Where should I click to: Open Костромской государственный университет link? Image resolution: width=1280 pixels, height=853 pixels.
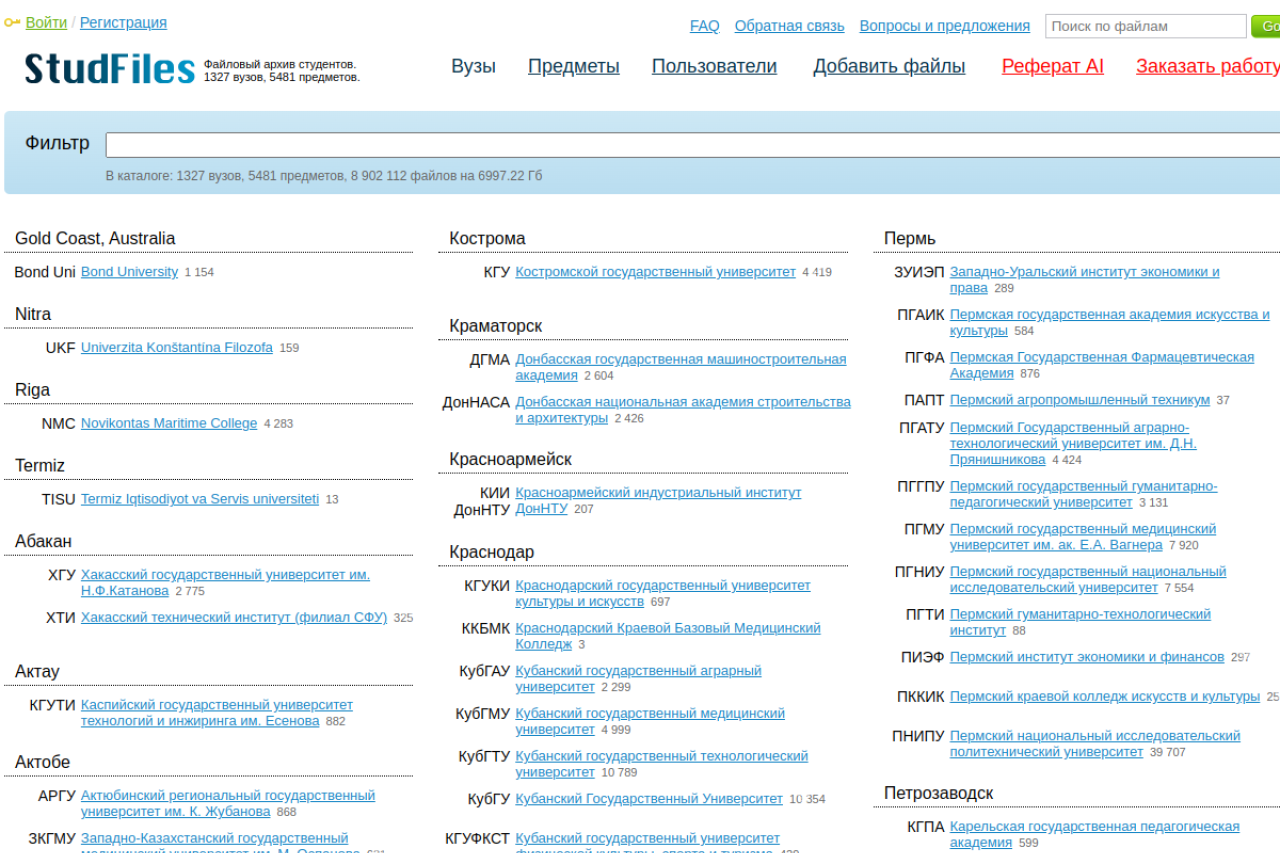pyautogui.click(x=656, y=272)
